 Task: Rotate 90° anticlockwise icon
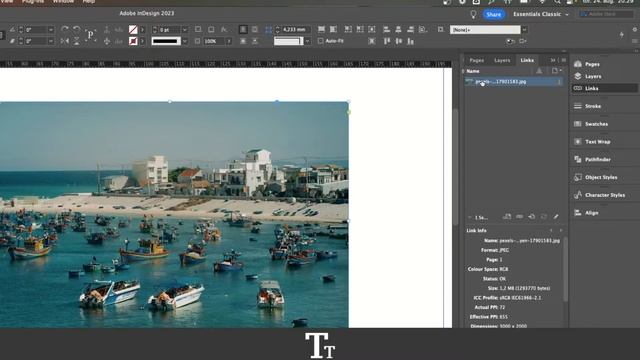coord(76,29)
